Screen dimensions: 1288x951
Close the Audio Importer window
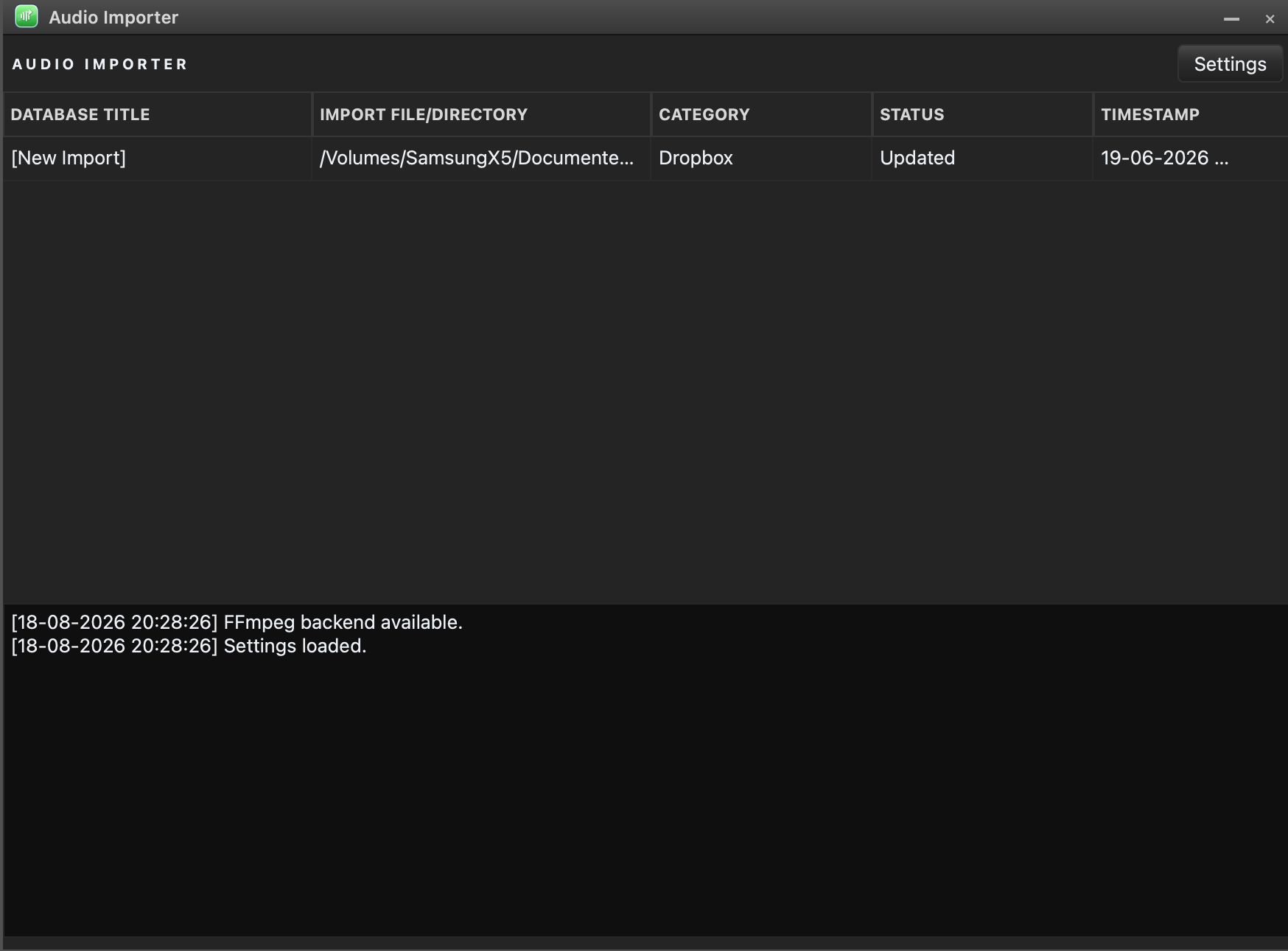pyautogui.click(x=1270, y=19)
